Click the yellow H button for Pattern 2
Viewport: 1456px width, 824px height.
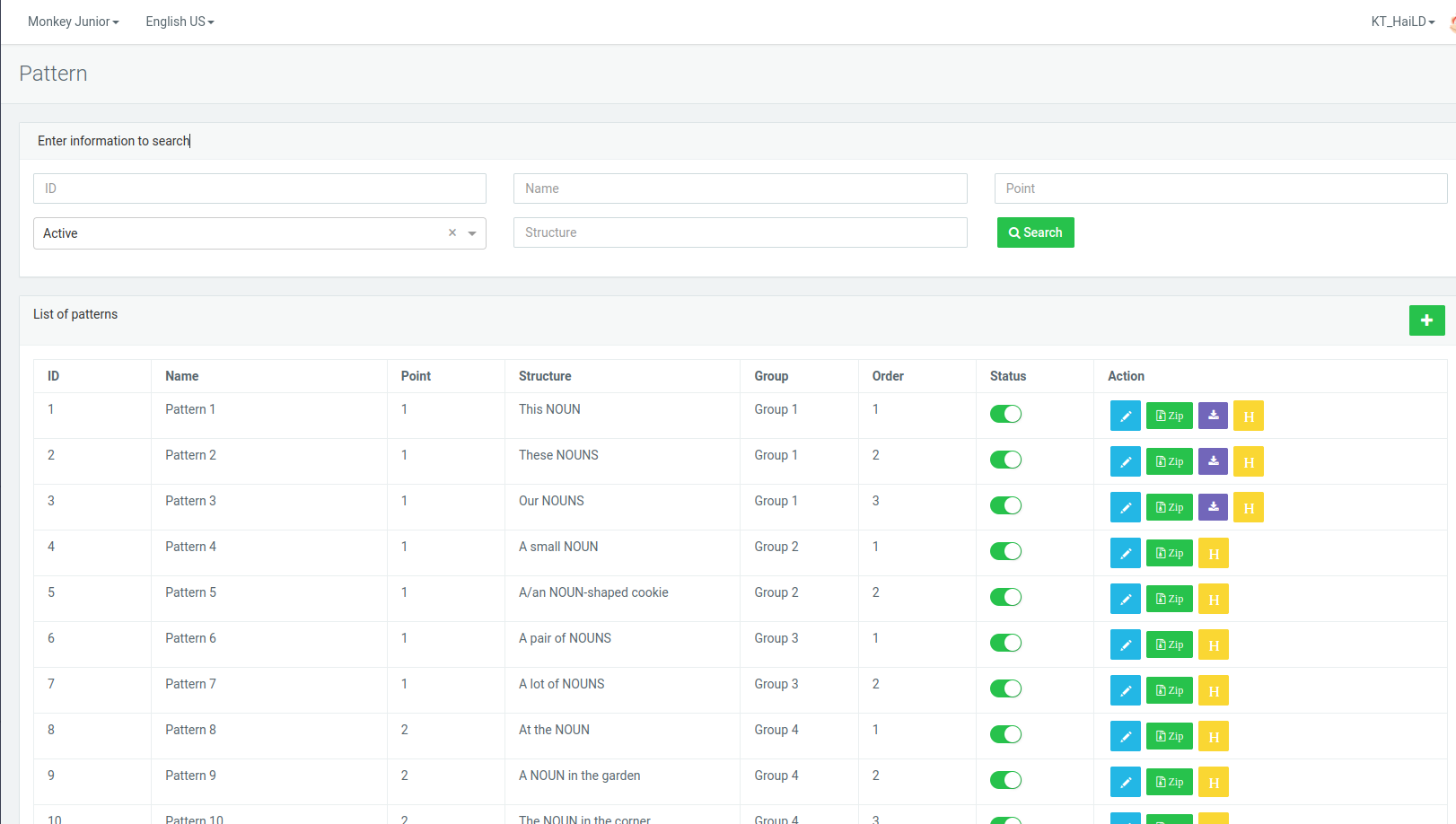click(x=1249, y=461)
